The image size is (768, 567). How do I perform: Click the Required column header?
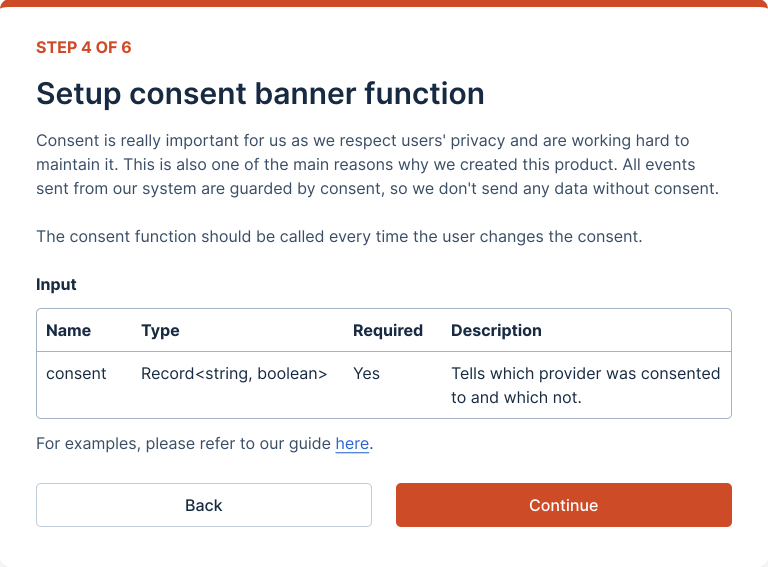388,330
